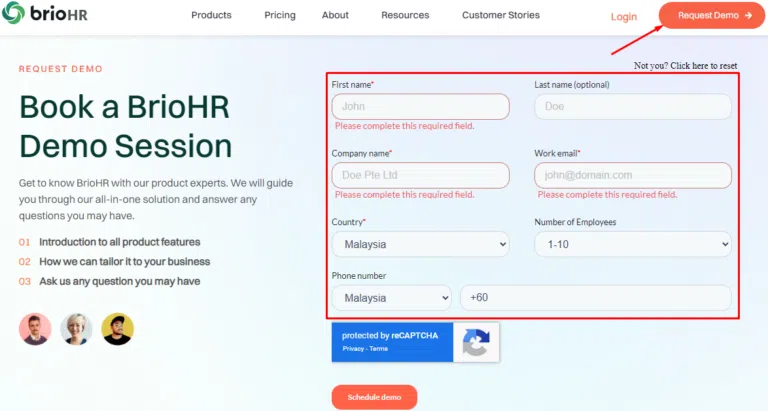Screen dimensions: 768x411
Task: Open the phone country code dropdown
Action: point(391,298)
